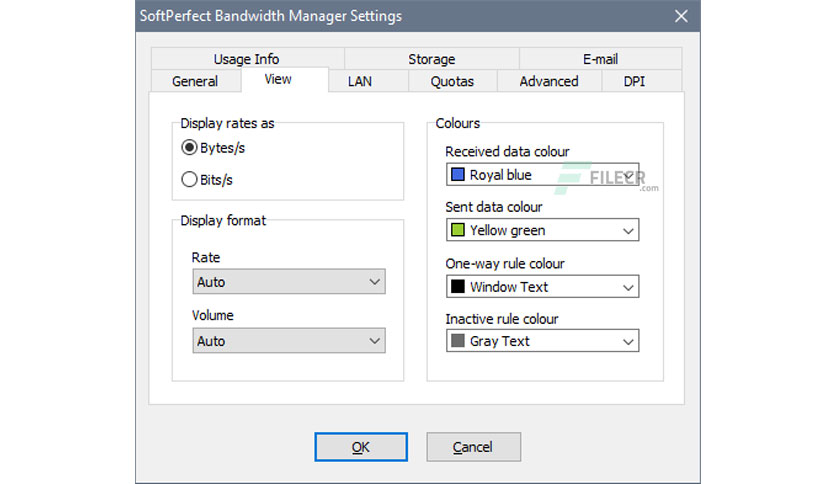Click the Royal blue colour swatch
The width and height of the screenshot is (836, 484).
tap(457, 174)
